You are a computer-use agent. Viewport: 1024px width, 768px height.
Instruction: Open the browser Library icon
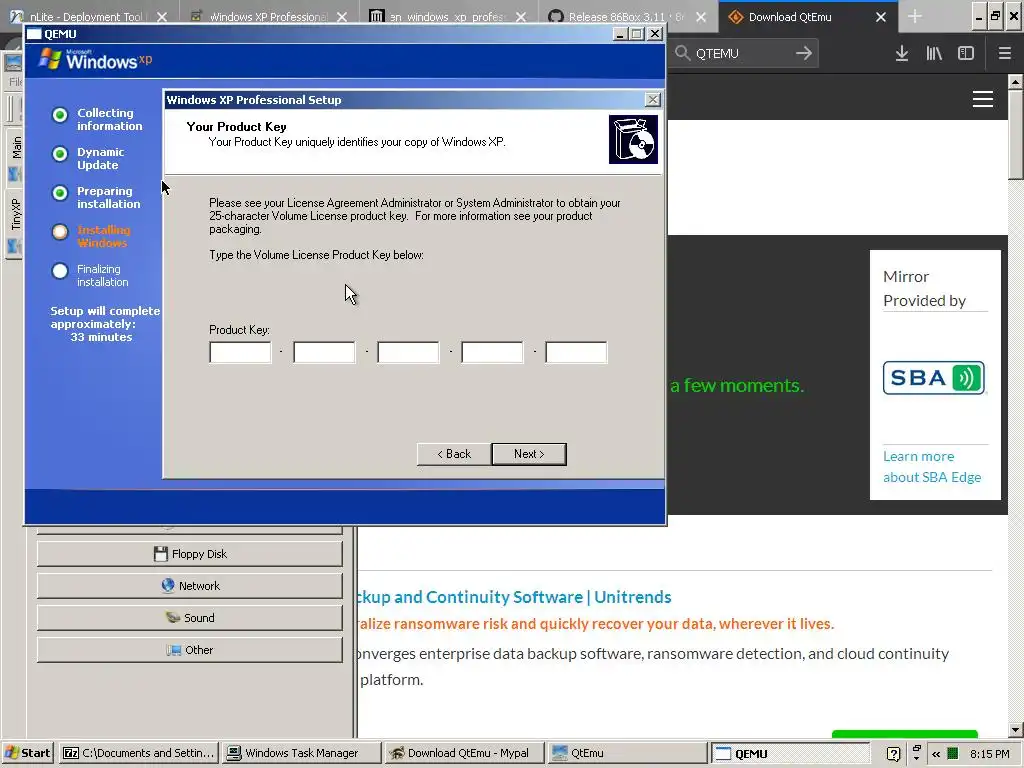(934, 54)
